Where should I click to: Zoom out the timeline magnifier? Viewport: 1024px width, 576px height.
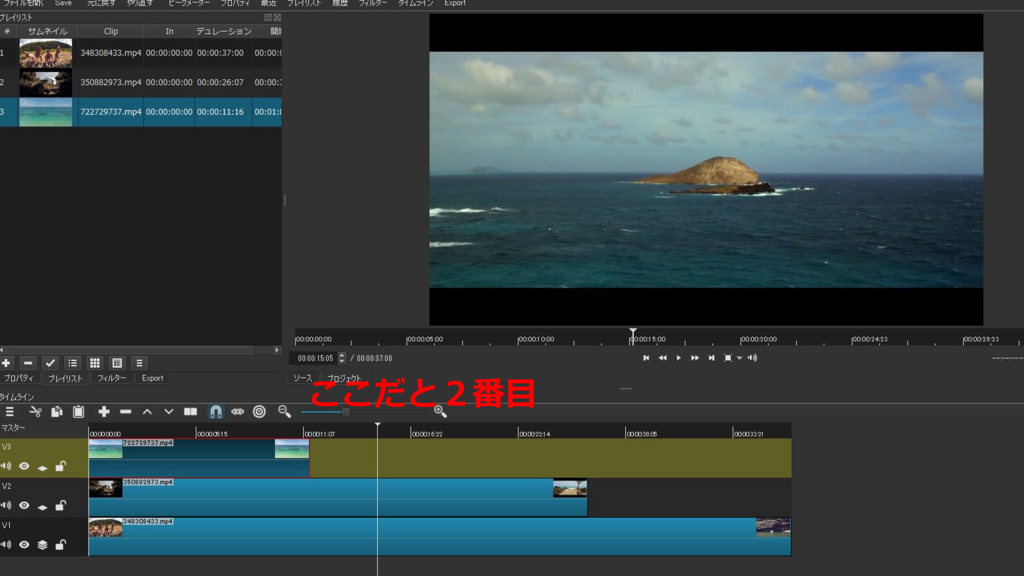[284, 411]
